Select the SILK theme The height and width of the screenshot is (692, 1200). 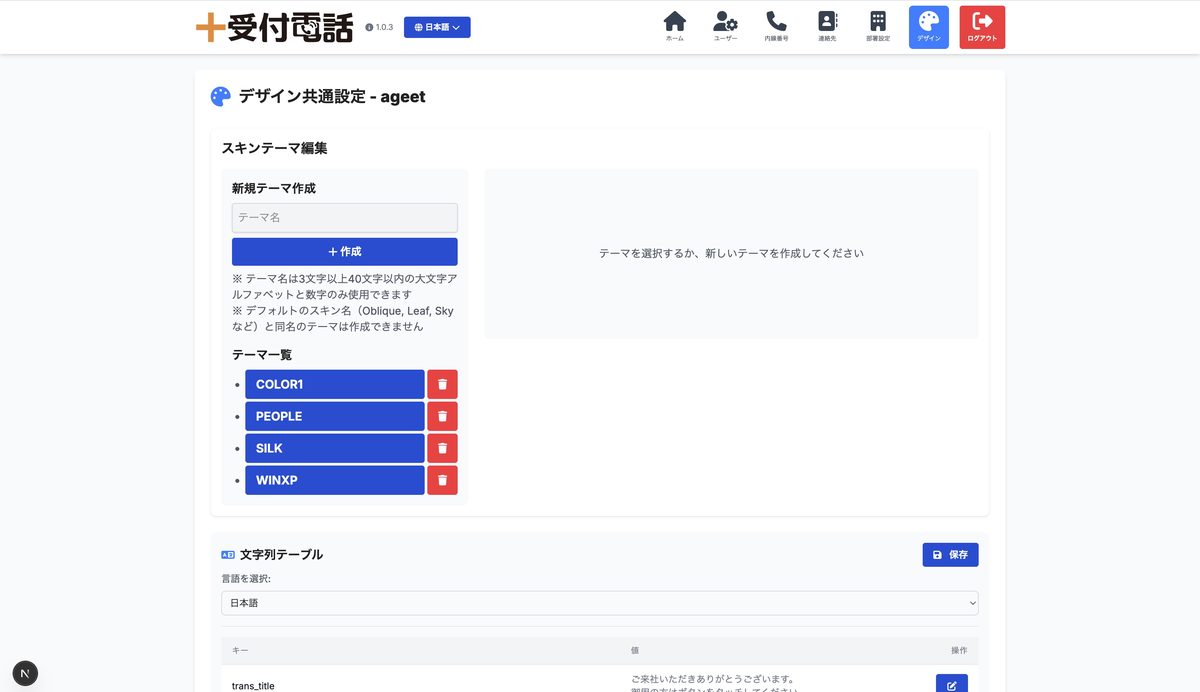point(335,448)
